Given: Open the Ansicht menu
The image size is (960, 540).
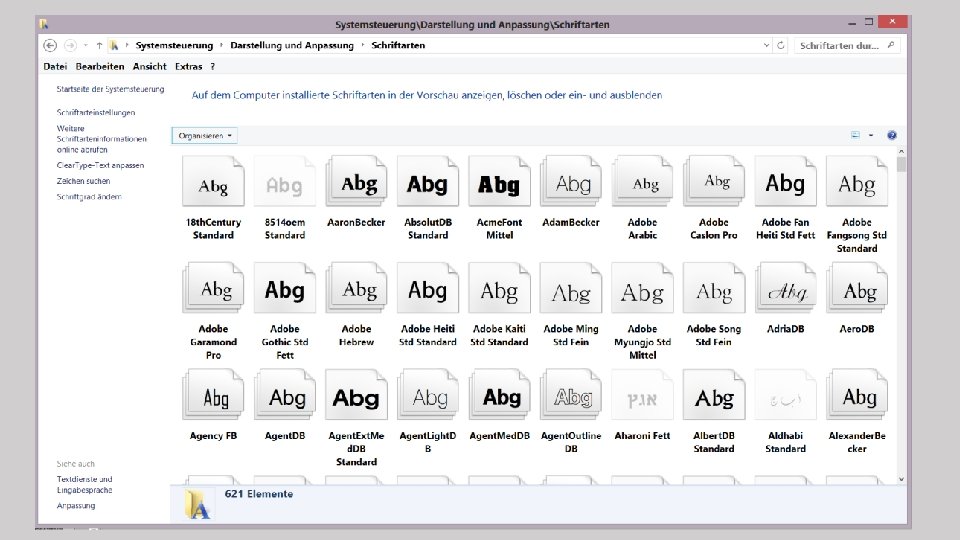Looking at the screenshot, I should pyautogui.click(x=149, y=66).
